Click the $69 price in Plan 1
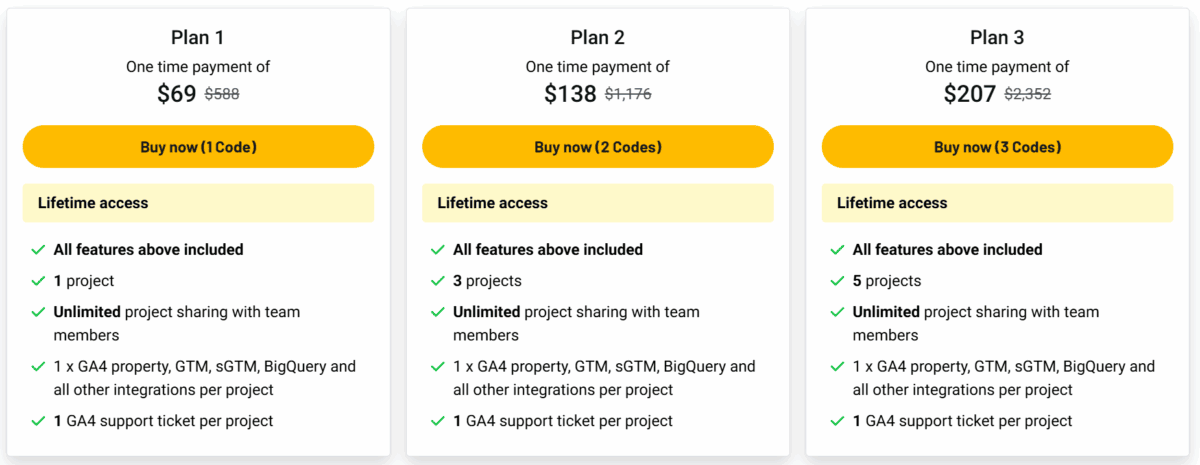The image size is (1200, 465). point(177,94)
